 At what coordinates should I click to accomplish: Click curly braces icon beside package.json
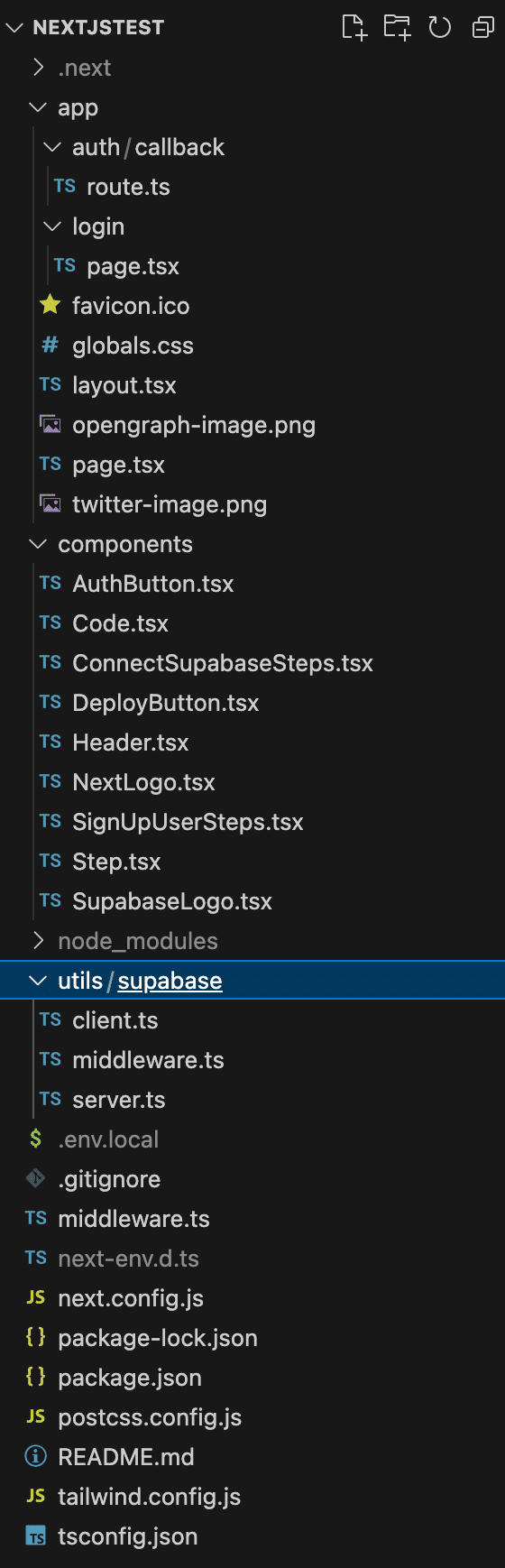pyautogui.click(x=36, y=1377)
